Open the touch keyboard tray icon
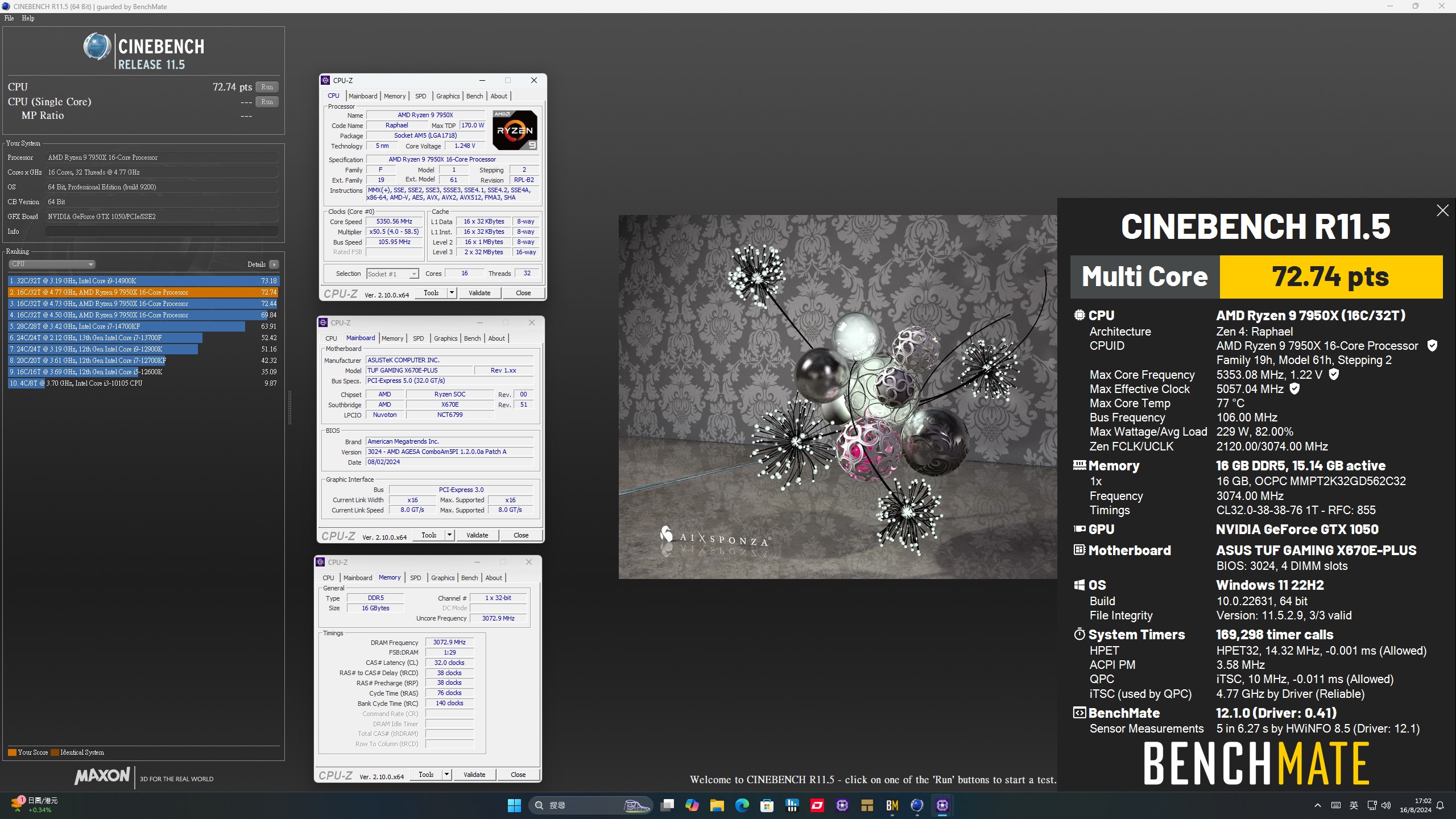The width and height of the screenshot is (1456, 819). point(1336,805)
